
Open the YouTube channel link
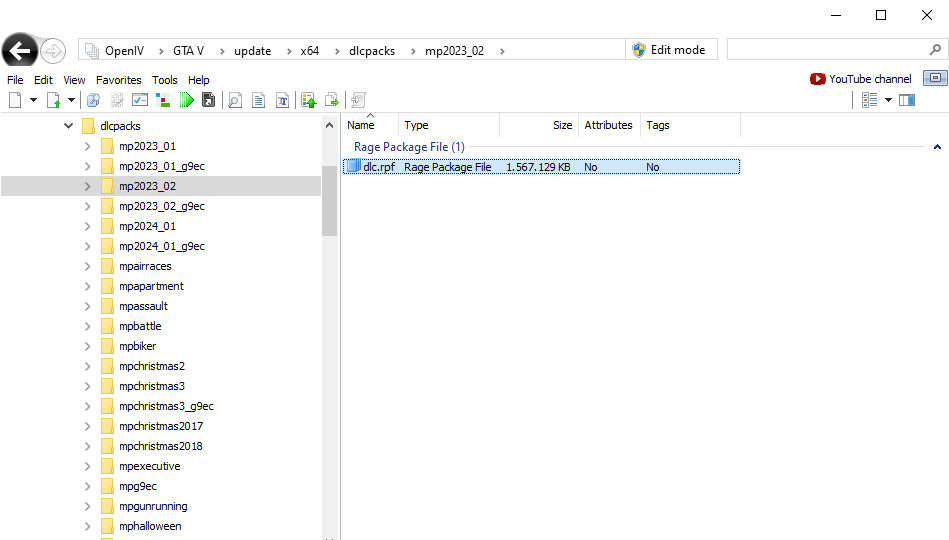(x=861, y=79)
